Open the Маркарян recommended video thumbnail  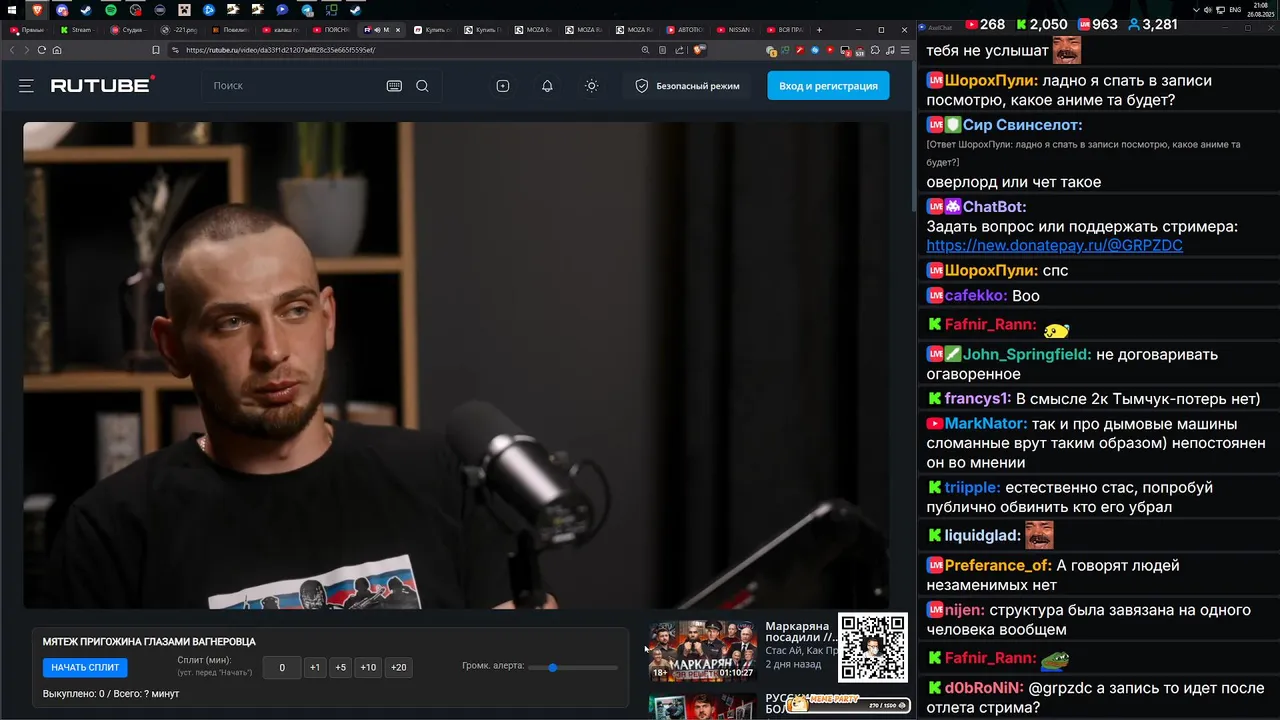pyautogui.click(x=703, y=650)
